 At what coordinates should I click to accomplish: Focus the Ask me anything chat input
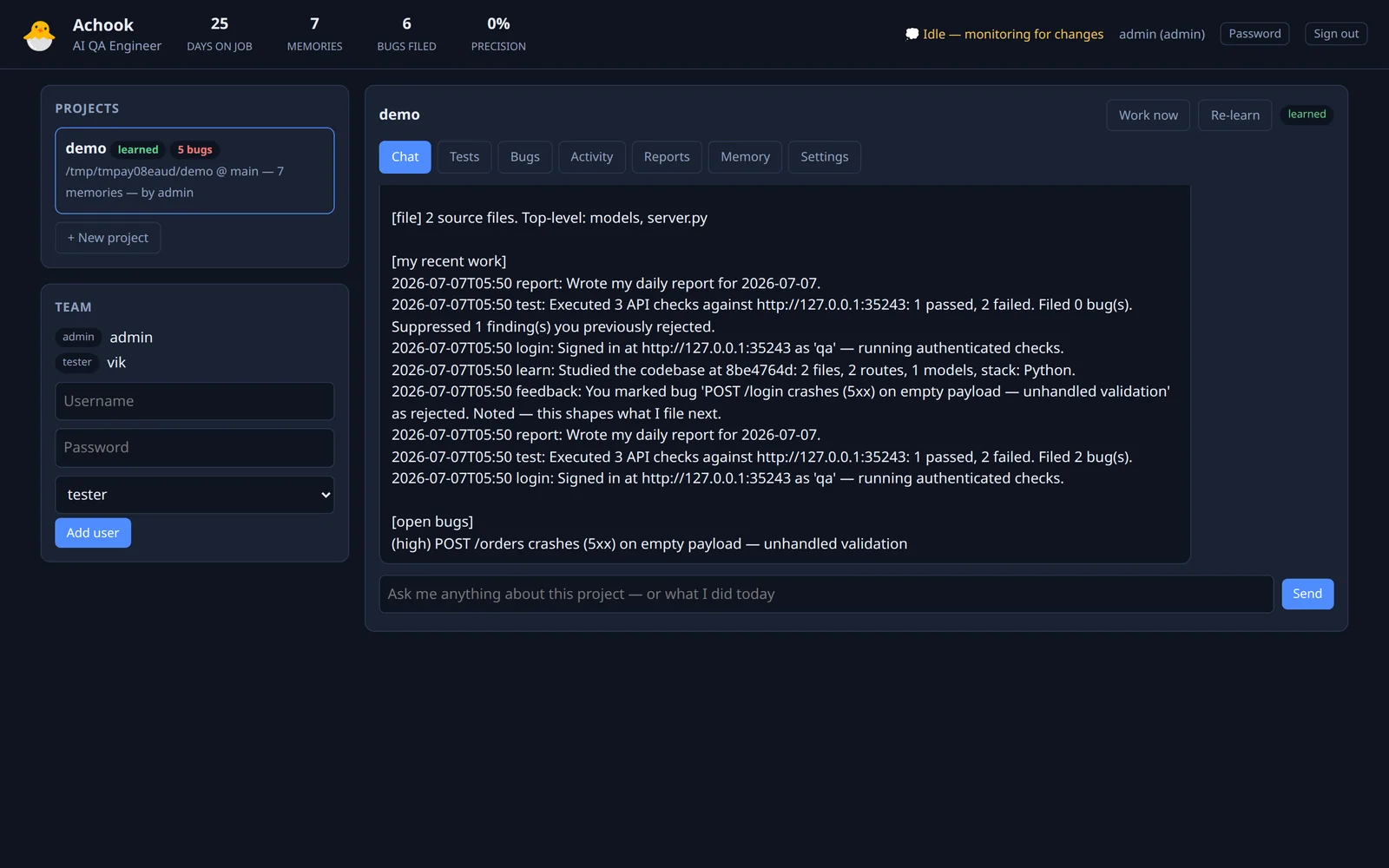pyautogui.click(x=826, y=594)
